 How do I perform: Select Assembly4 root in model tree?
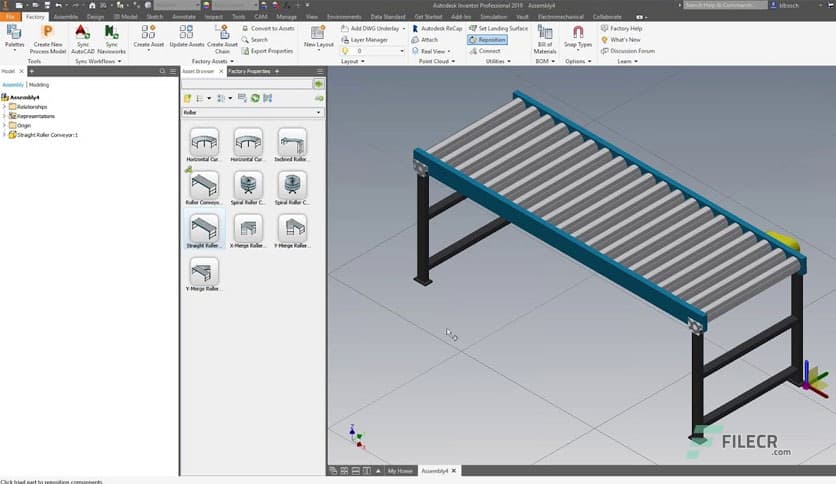pos(21,97)
